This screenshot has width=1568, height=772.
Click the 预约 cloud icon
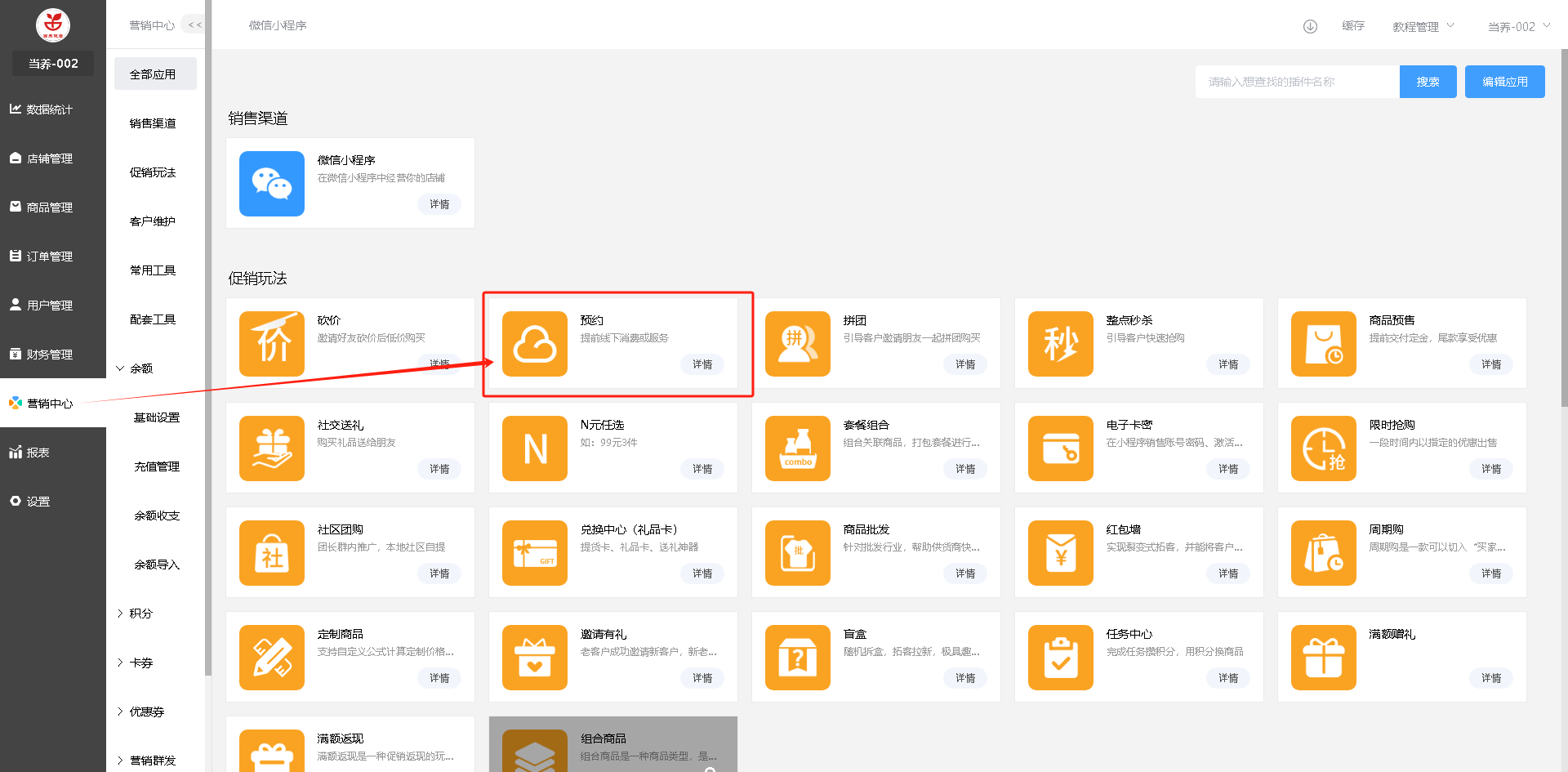(534, 344)
